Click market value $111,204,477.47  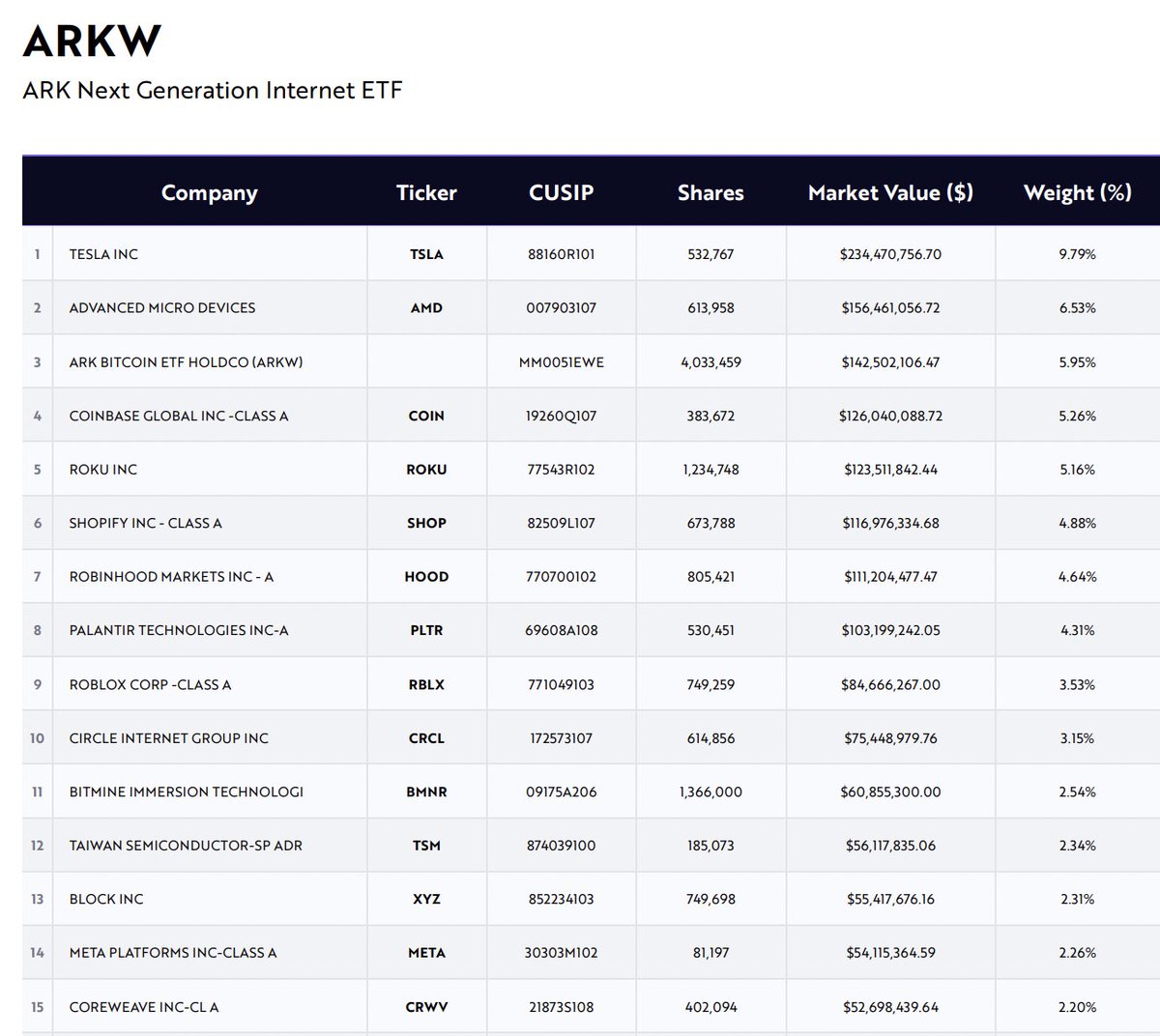click(890, 577)
